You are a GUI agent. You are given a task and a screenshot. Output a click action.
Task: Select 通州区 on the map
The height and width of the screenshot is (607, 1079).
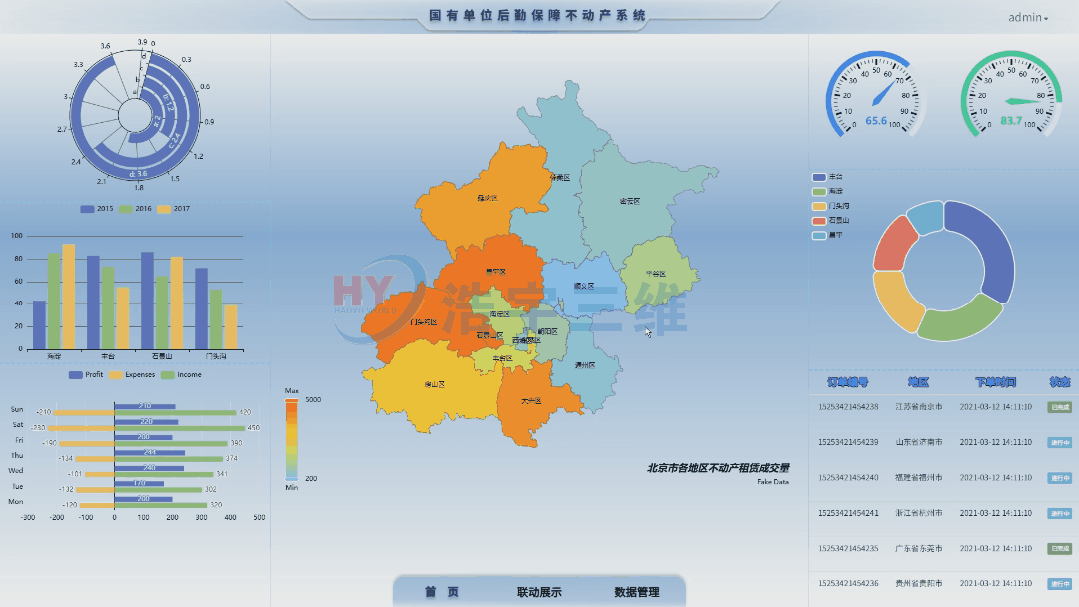[585, 365]
